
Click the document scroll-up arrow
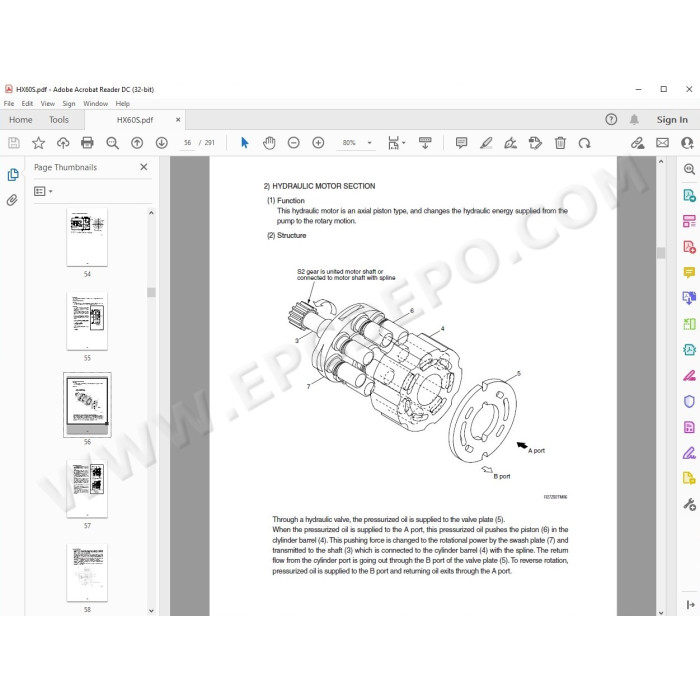(x=661, y=162)
